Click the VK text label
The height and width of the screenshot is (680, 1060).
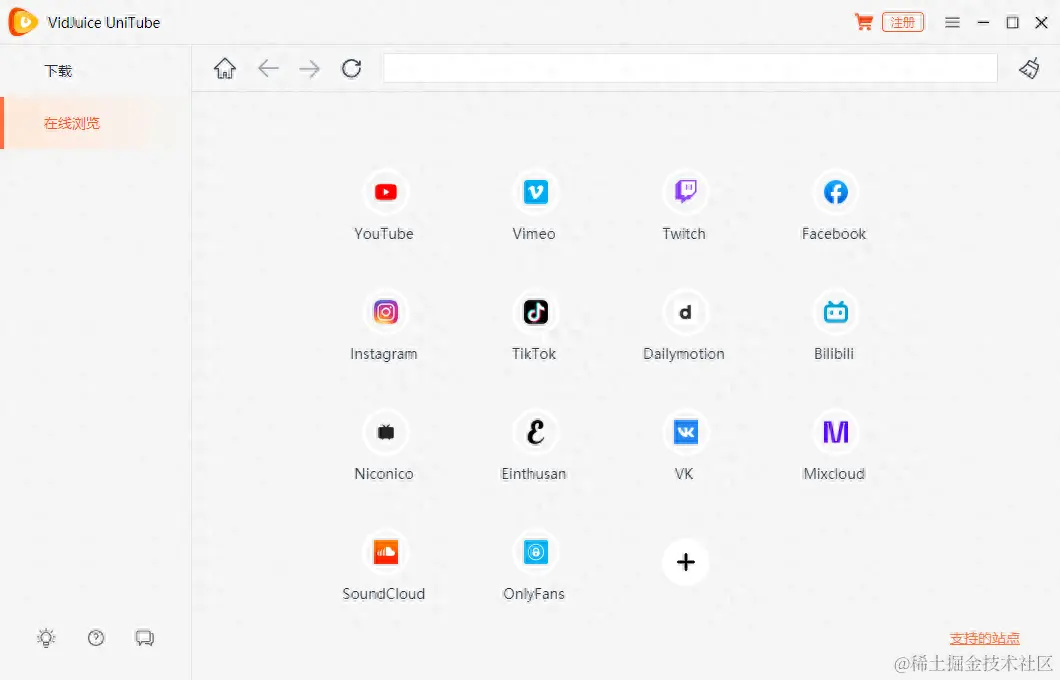coord(684,474)
